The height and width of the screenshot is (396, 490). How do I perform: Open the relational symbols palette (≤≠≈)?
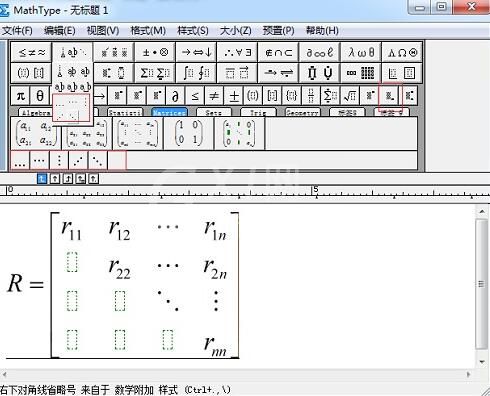[x=31, y=52]
